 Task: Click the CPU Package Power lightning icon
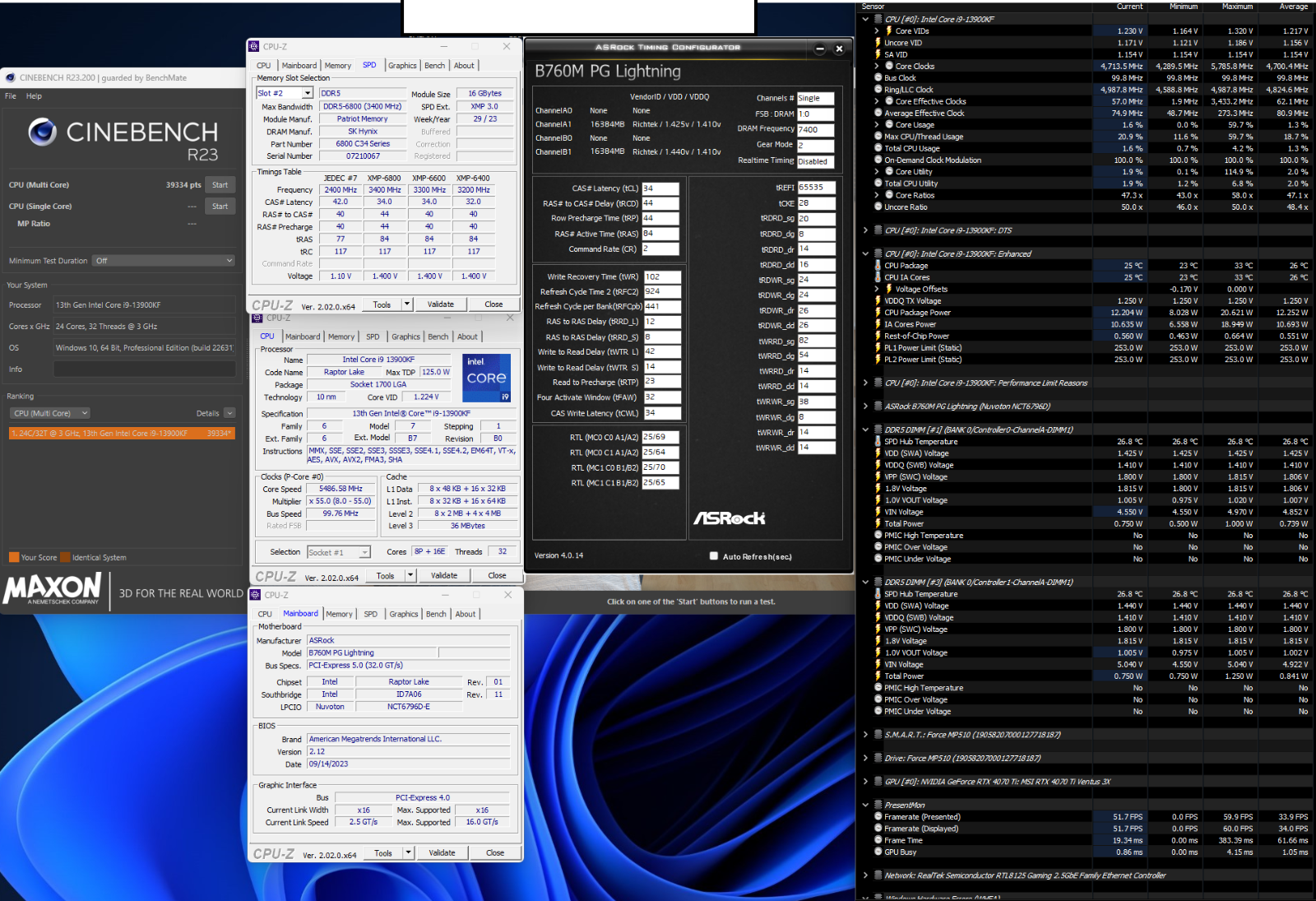coord(878,313)
